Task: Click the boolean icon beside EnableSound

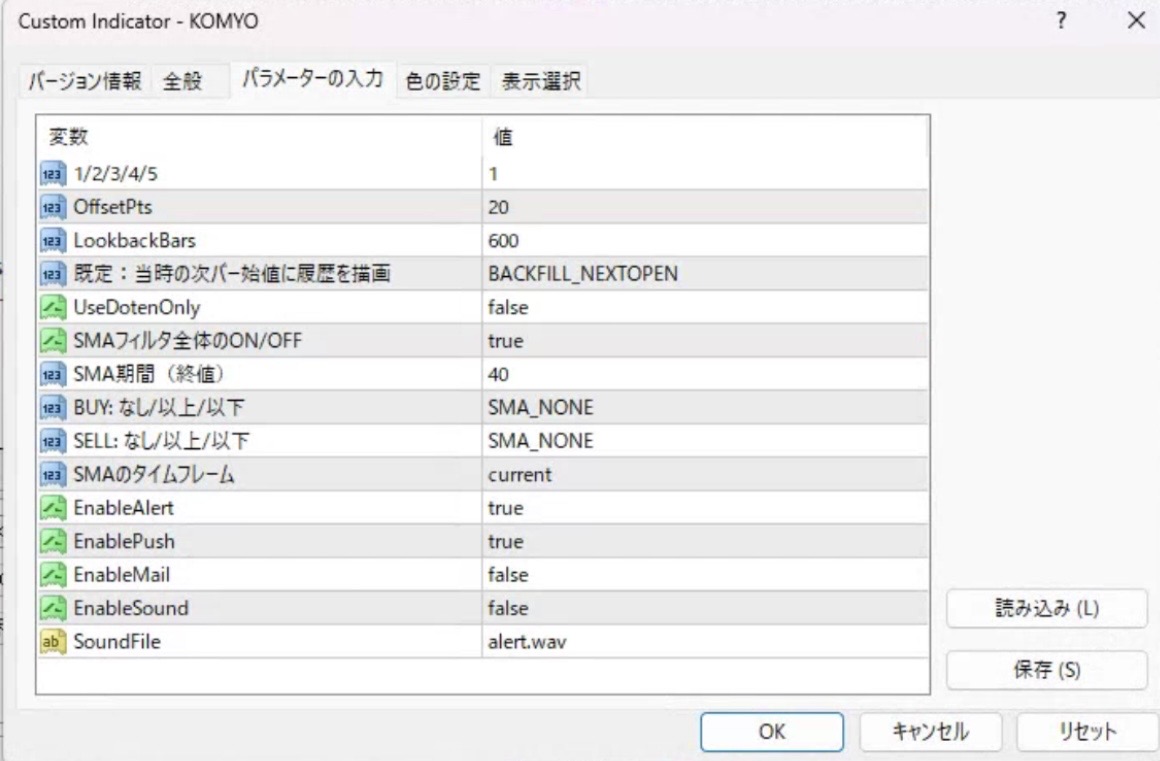Action: tap(53, 608)
